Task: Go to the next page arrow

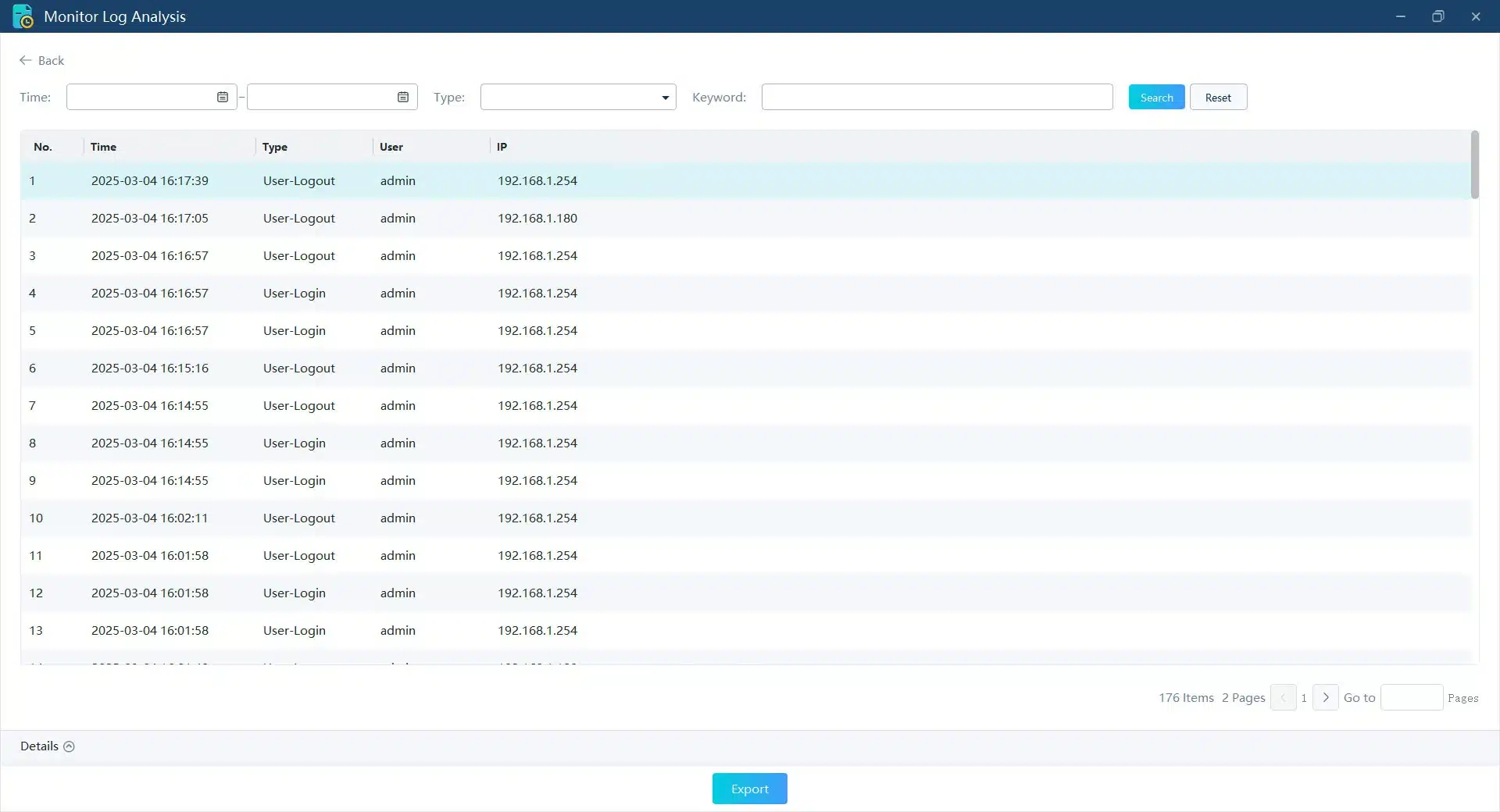Action: coord(1326,697)
